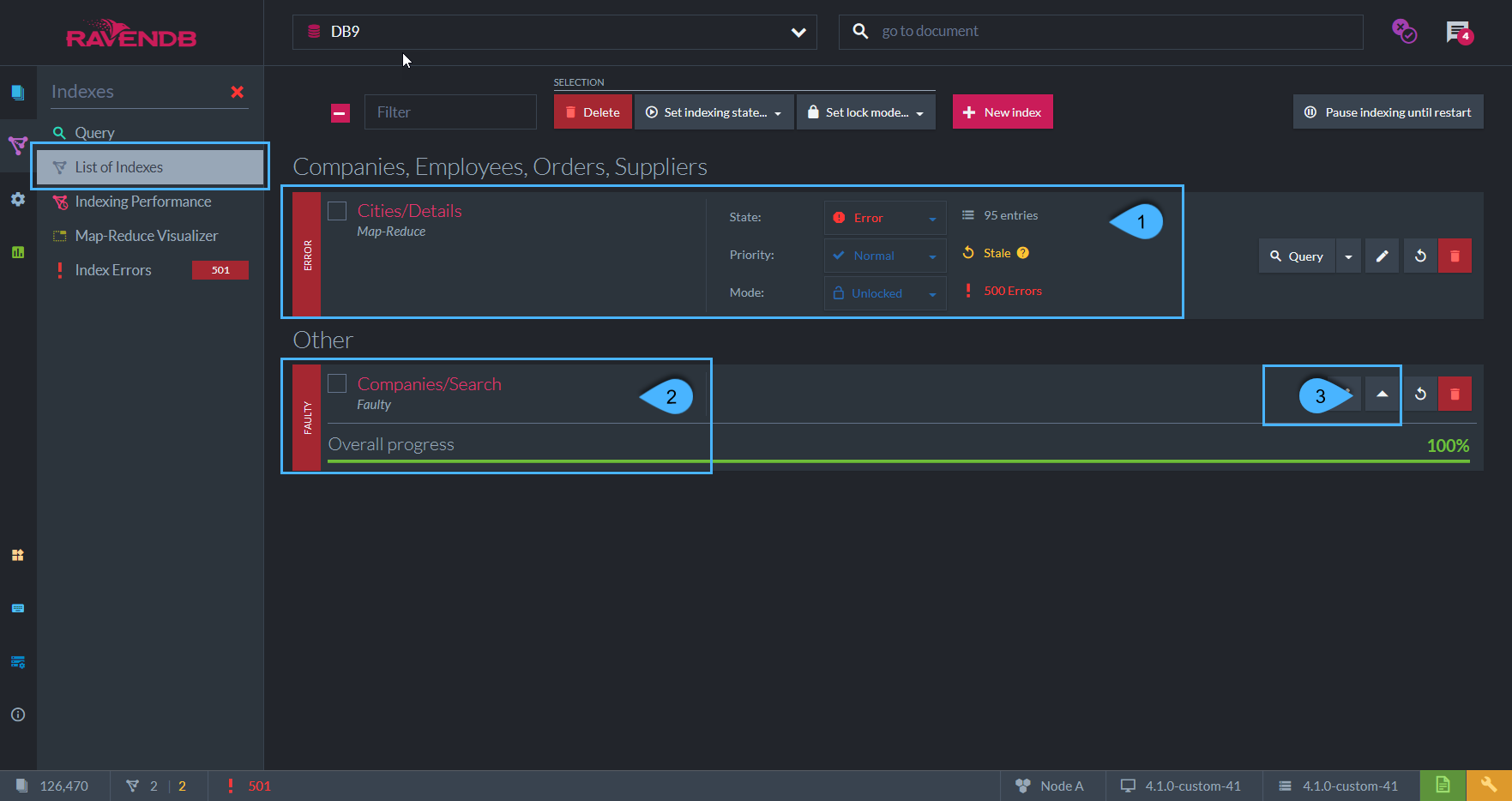Open the Set indexing state dropdown

[x=714, y=112]
